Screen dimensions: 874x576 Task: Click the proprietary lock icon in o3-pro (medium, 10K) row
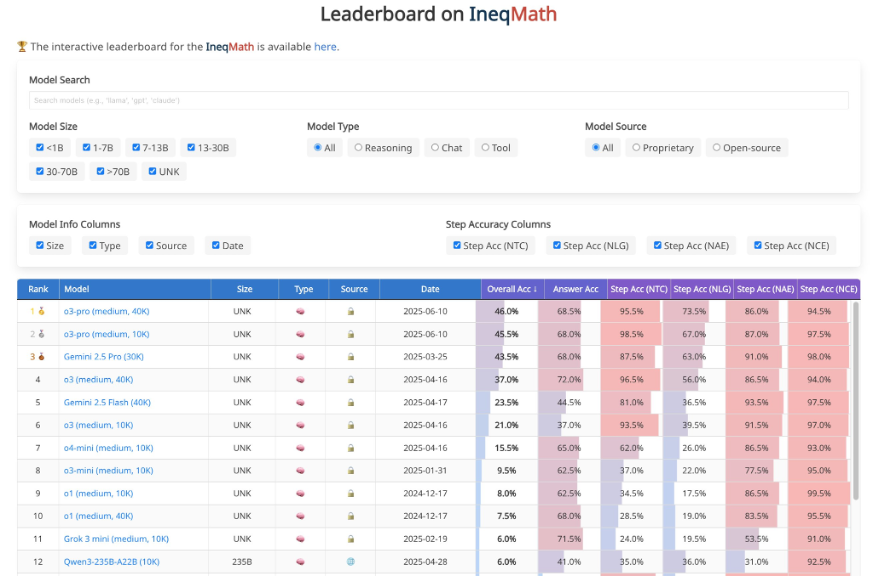coord(351,335)
